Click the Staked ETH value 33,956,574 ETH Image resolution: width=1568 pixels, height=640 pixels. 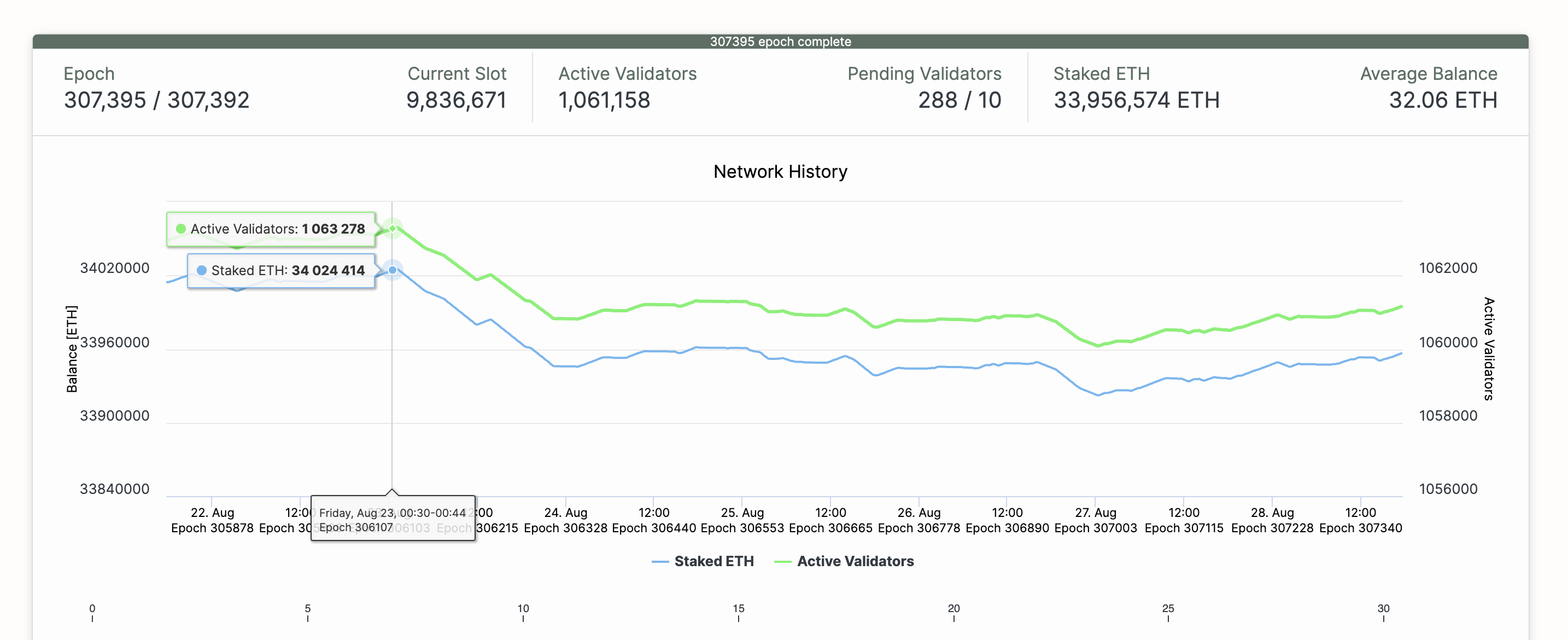pyautogui.click(x=1137, y=101)
